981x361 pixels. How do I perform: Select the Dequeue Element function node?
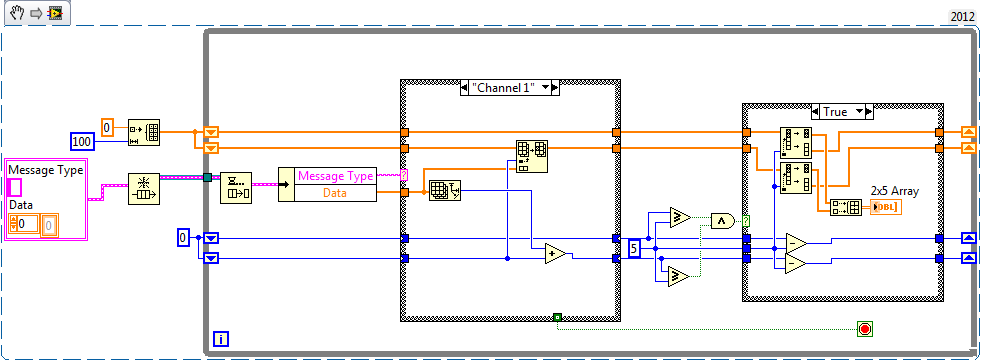[235, 188]
